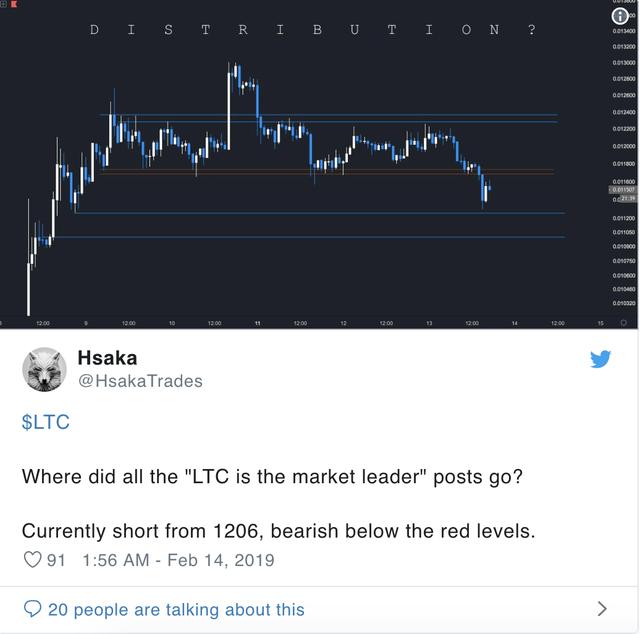Click the red flag icon on chart
640x634 pixels.
pyautogui.click(x=14, y=4)
